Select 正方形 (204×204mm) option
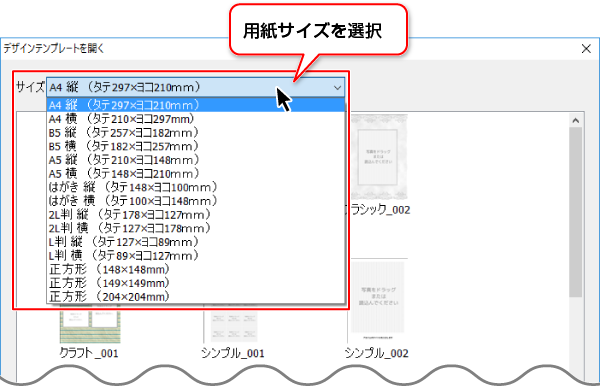Image resolution: width=600 pixels, height=387 pixels. point(196,297)
